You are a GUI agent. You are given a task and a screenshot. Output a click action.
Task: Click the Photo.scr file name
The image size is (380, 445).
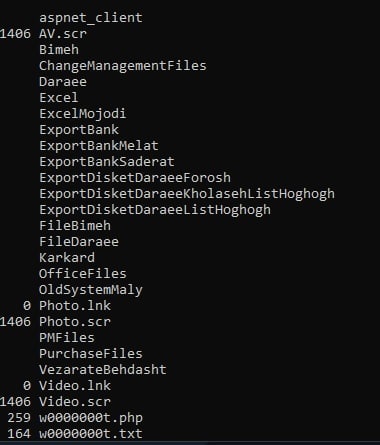75,321
